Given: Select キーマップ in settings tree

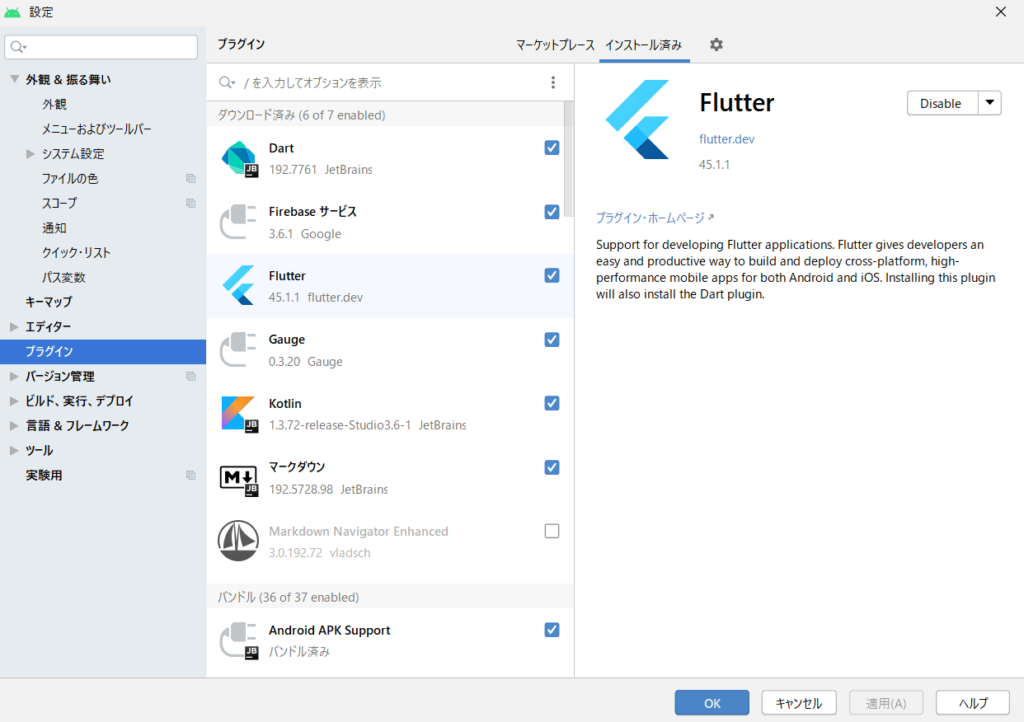Looking at the screenshot, I should point(49,302).
